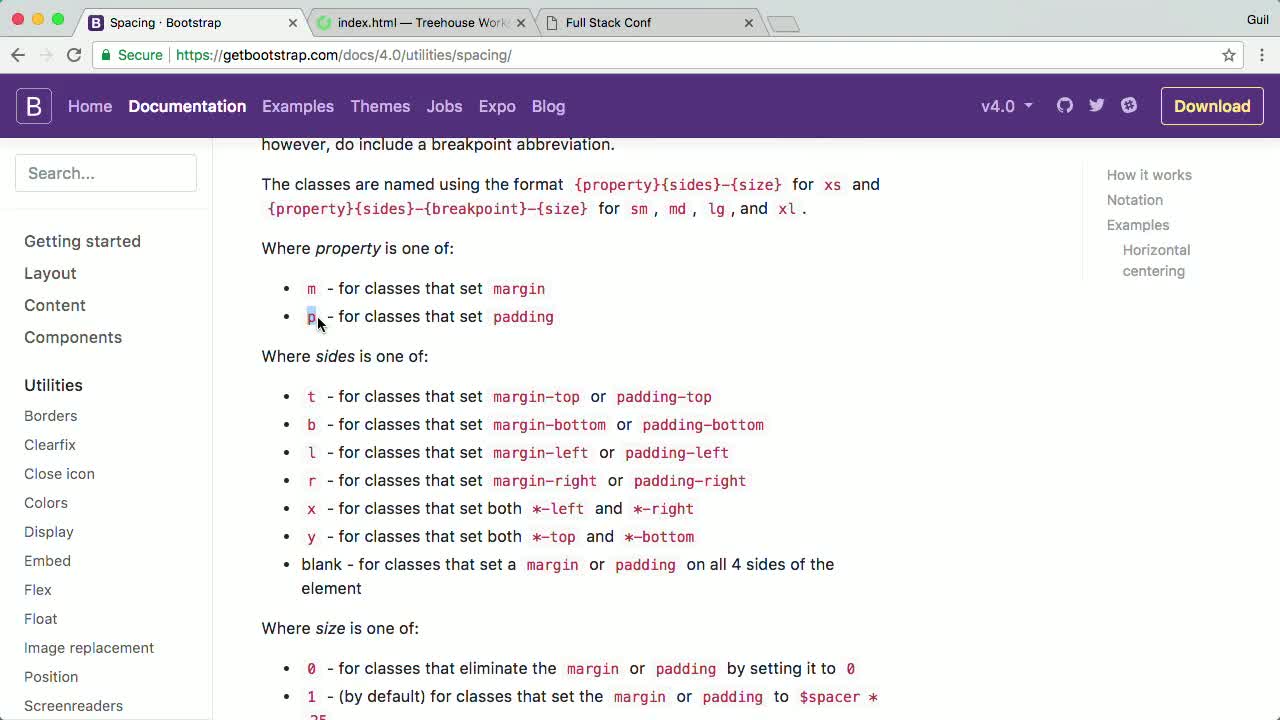Open the Themes nav link
Viewport: 1280px width, 720px height.
coord(380,106)
